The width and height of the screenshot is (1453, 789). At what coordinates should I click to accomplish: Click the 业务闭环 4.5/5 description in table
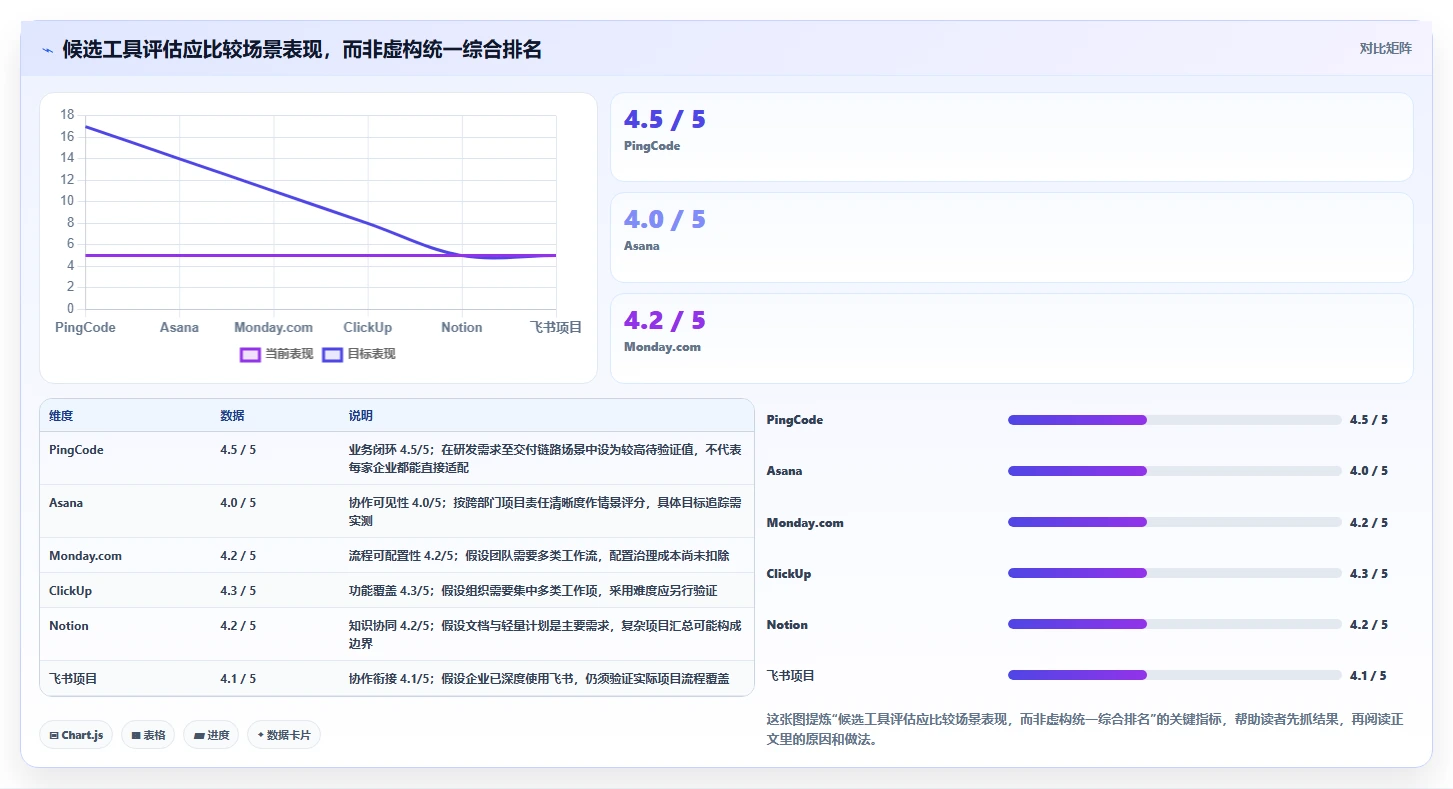click(545, 459)
